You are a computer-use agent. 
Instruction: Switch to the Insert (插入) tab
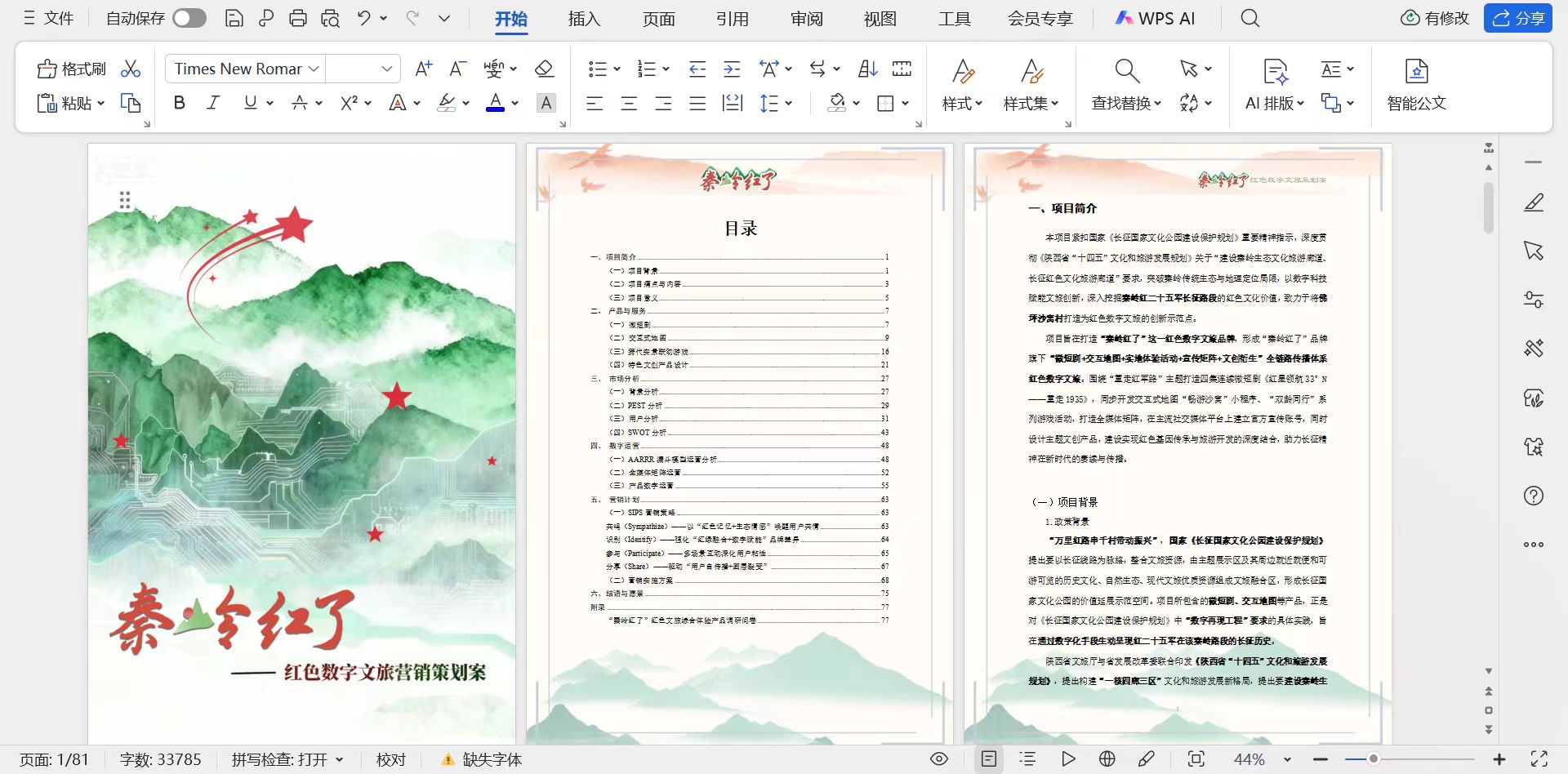pos(584,19)
